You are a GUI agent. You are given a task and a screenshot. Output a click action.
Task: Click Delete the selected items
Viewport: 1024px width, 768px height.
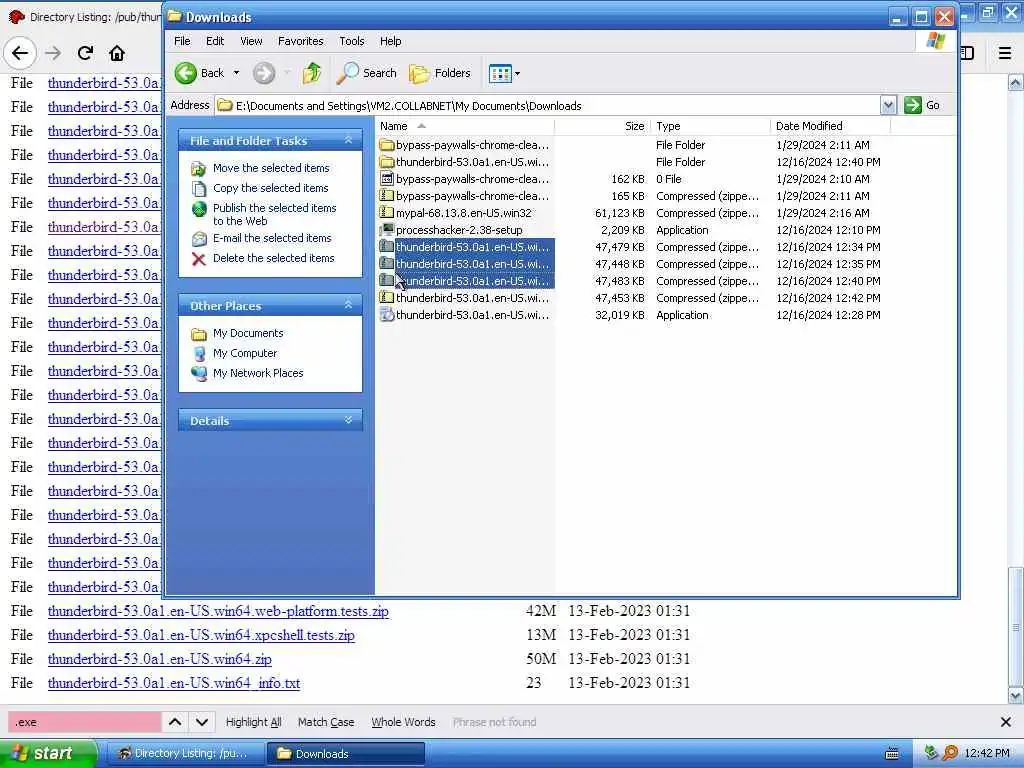[x=274, y=259]
